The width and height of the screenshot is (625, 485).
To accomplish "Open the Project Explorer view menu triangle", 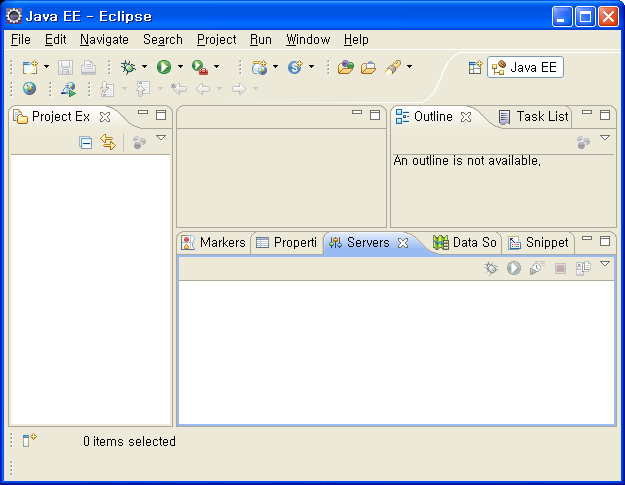I will point(161,138).
